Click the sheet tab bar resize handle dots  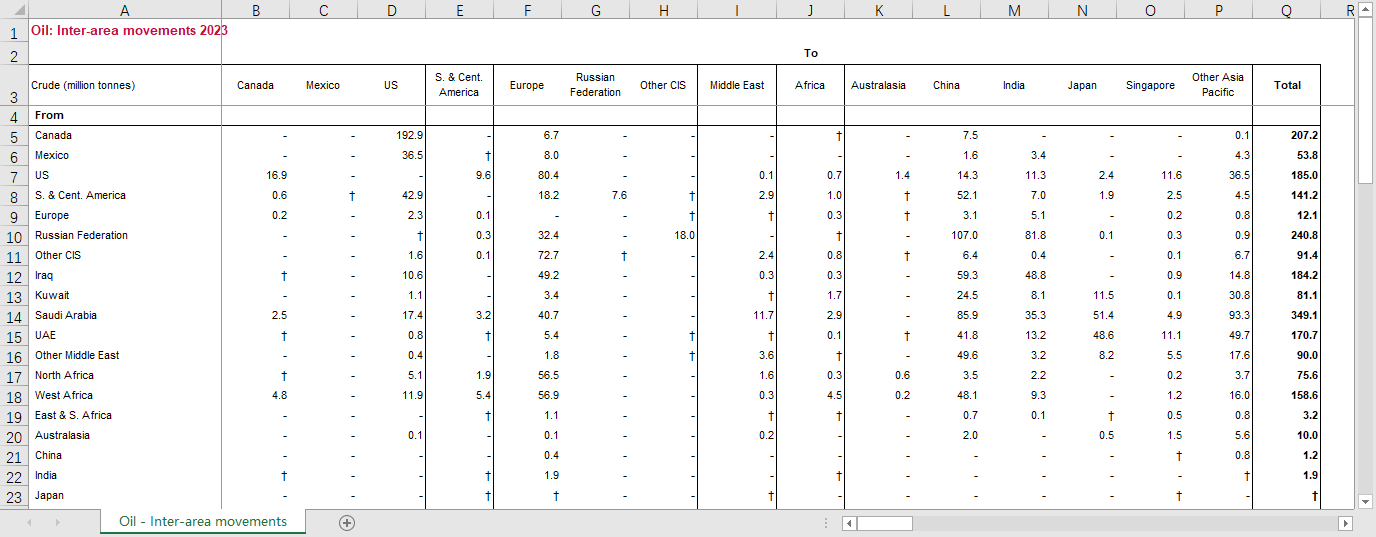pyautogui.click(x=826, y=522)
